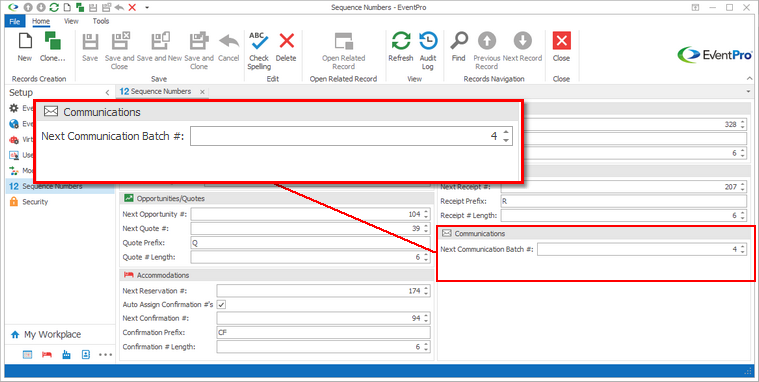Open the ribbon display options button
This screenshot has width=759, height=382.
pyautogui.click(x=696, y=7)
